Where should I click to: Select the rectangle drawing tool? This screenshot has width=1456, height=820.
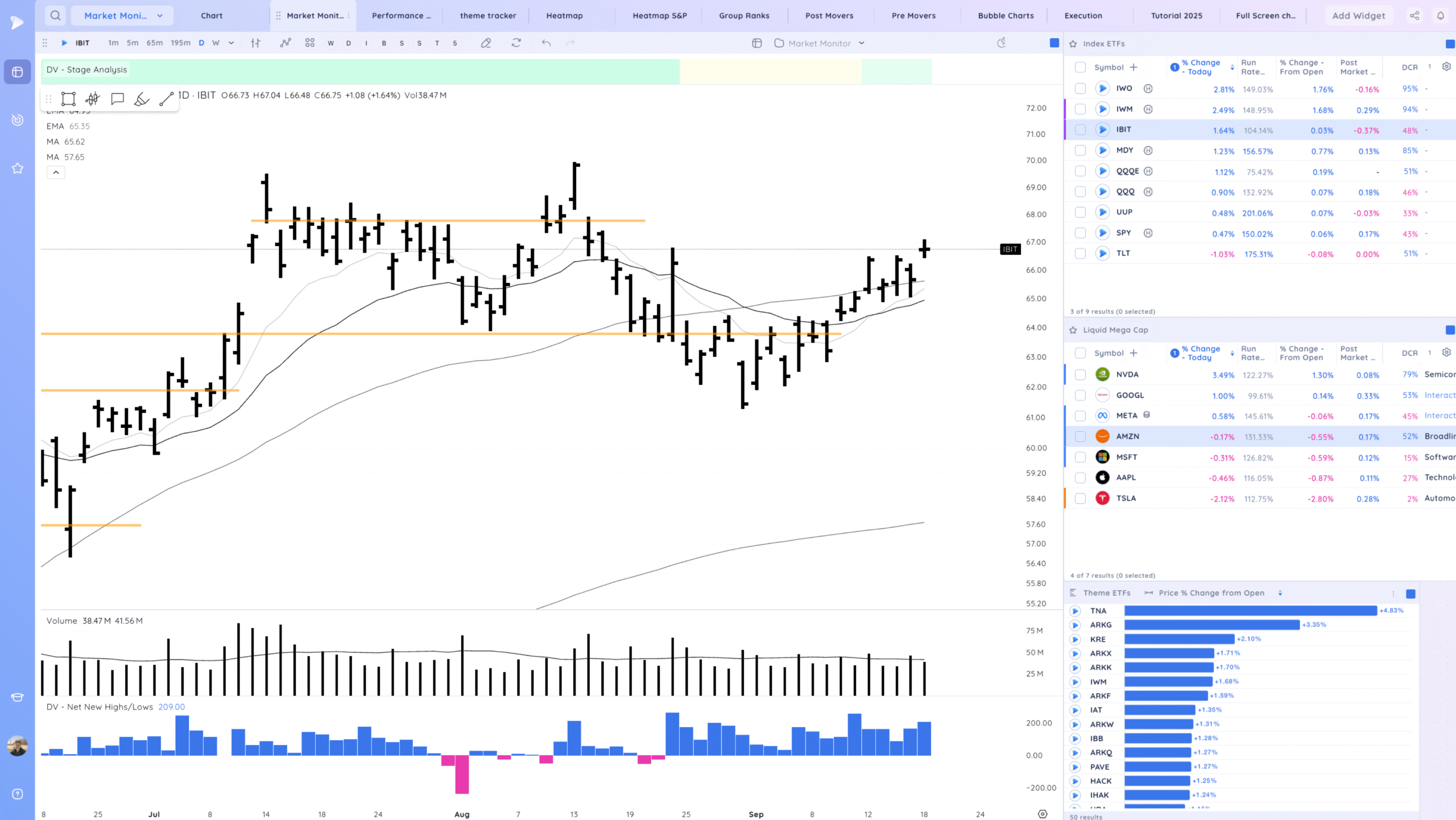point(68,99)
